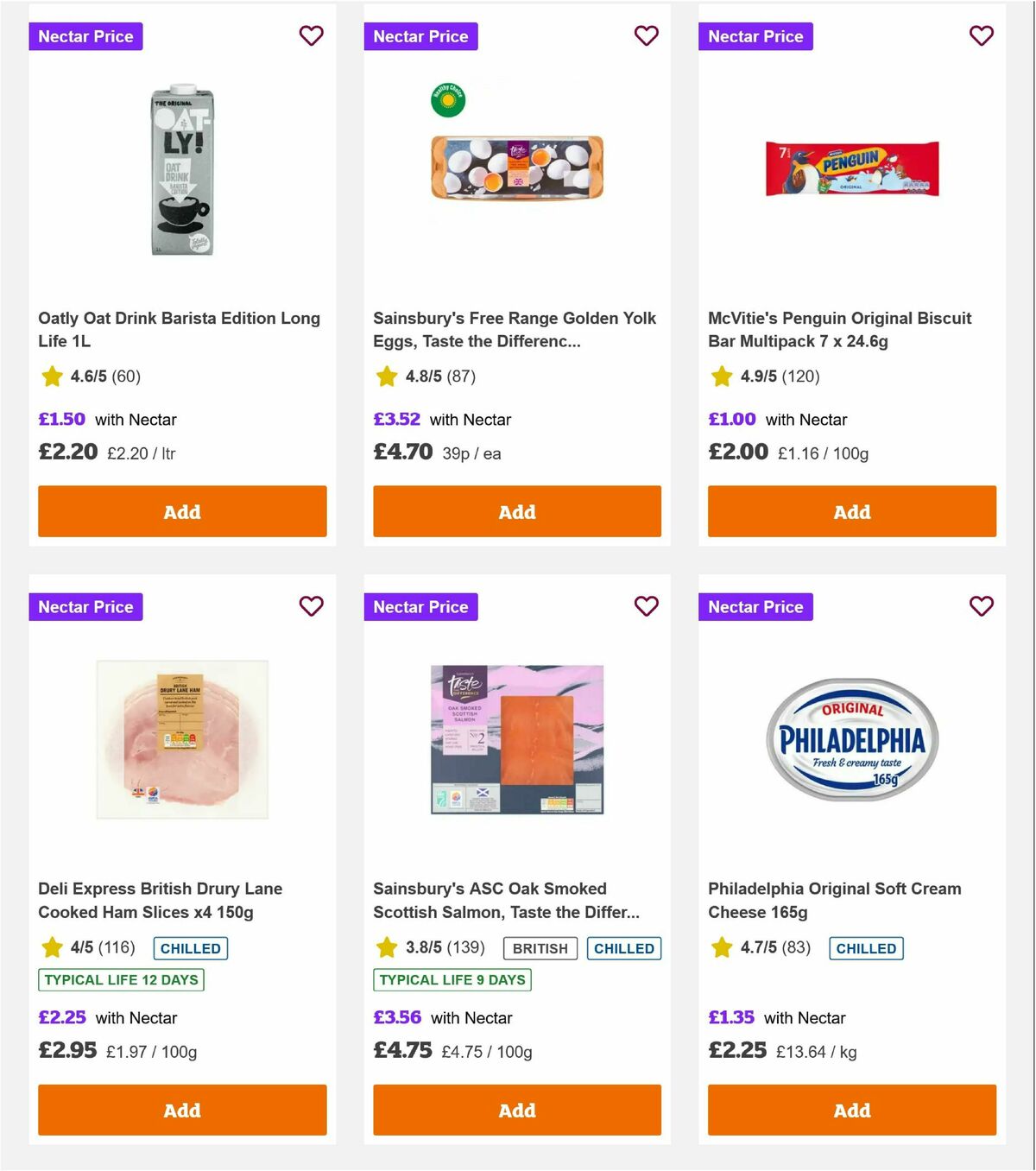Viewport: 1036px width, 1171px height.
Task: Click the star icon on Scottish Salmon rating
Action: coord(387,947)
